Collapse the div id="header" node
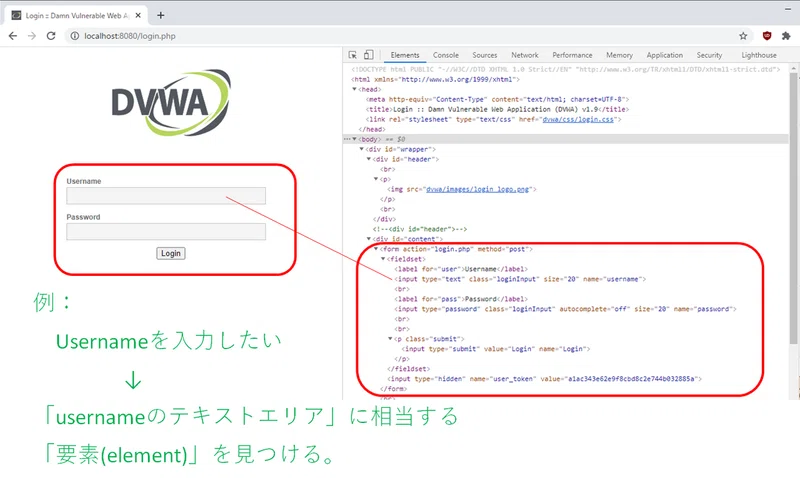800x478 pixels. click(x=369, y=159)
